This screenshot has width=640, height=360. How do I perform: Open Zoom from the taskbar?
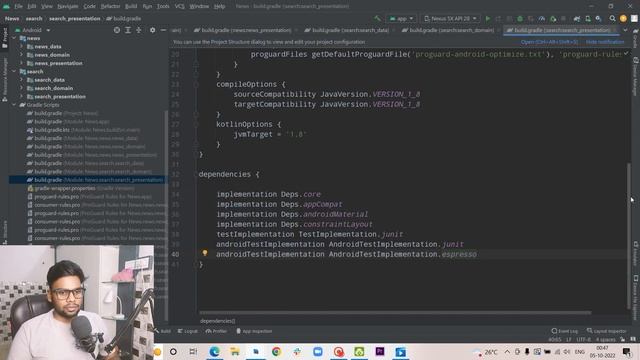point(318,351)
